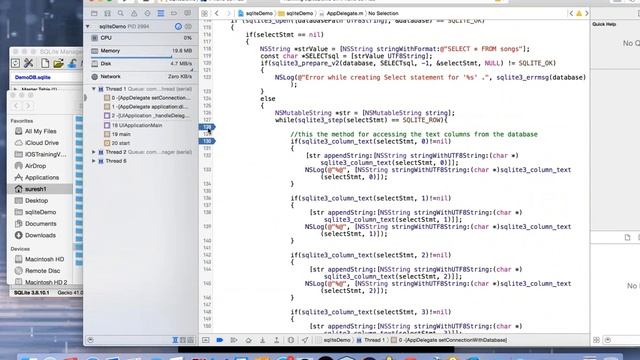Viewport: 640px width, 360px height.
Task: Open the Project navigator folder icon
Action: click(x=94, y=13)
